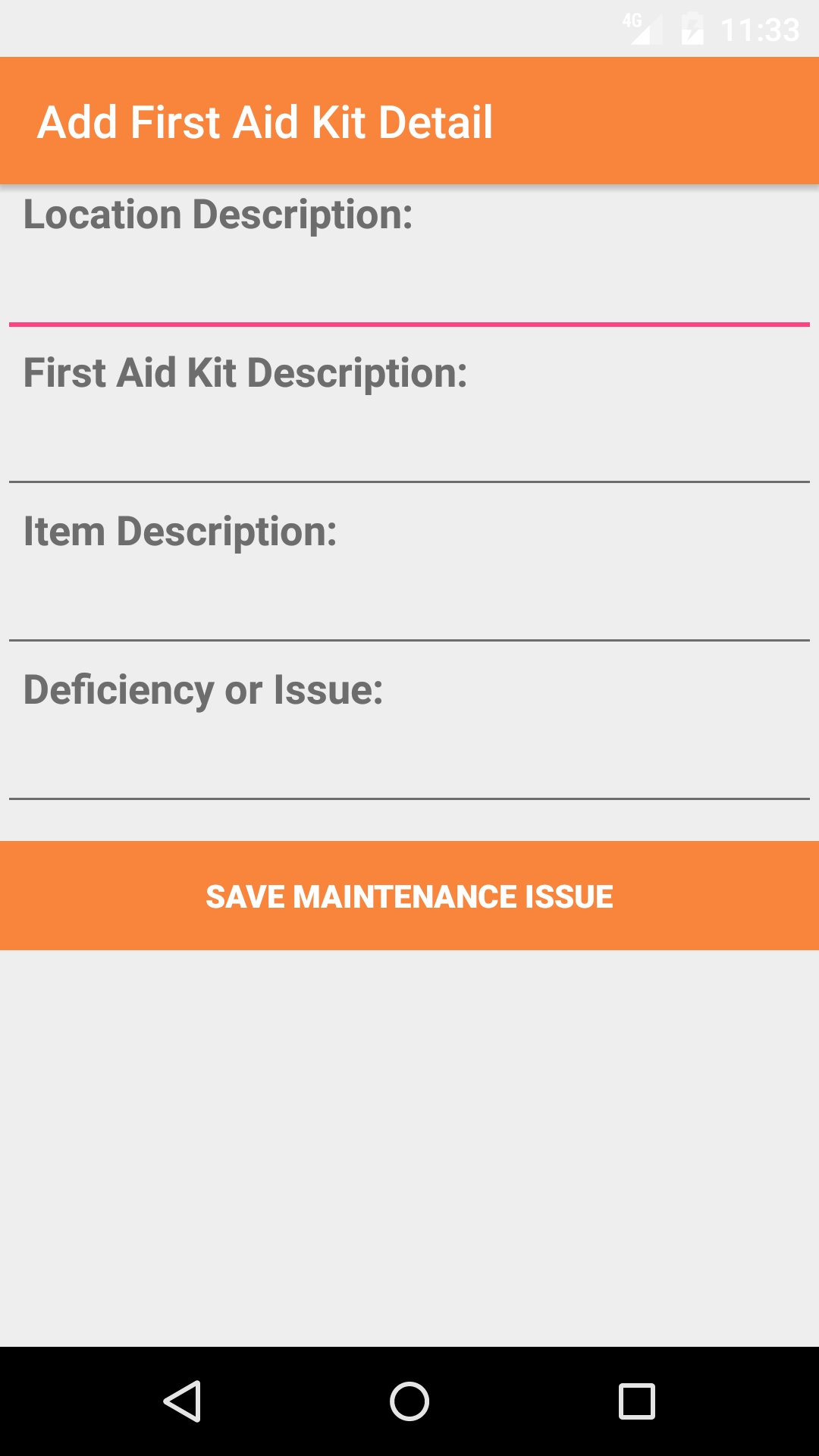
Task: Tap the battery charging status icon
Action: (x=692, y=30)
